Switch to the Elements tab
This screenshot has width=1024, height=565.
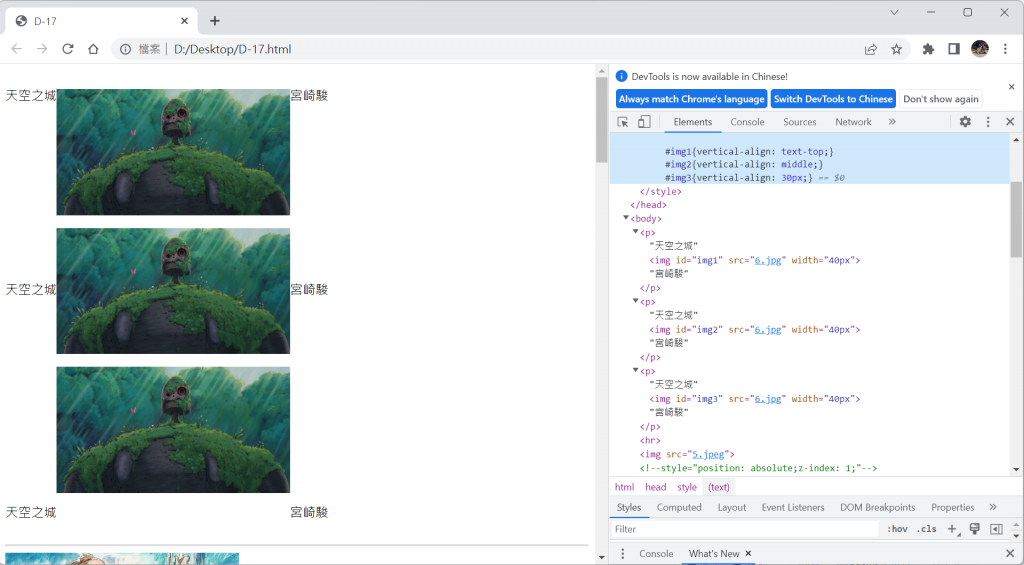[x=693, y=121]
